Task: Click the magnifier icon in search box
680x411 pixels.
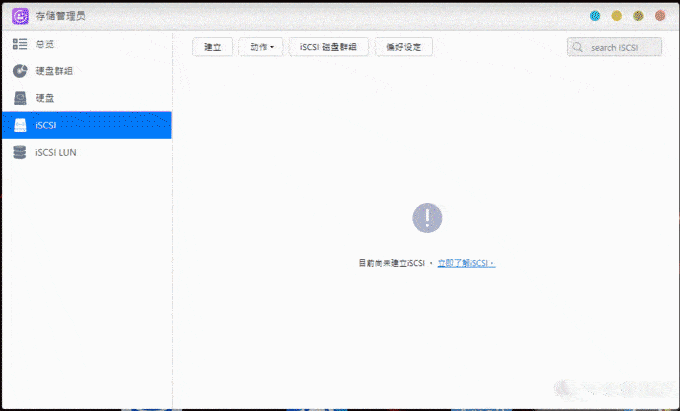Action: pos(578,47)
